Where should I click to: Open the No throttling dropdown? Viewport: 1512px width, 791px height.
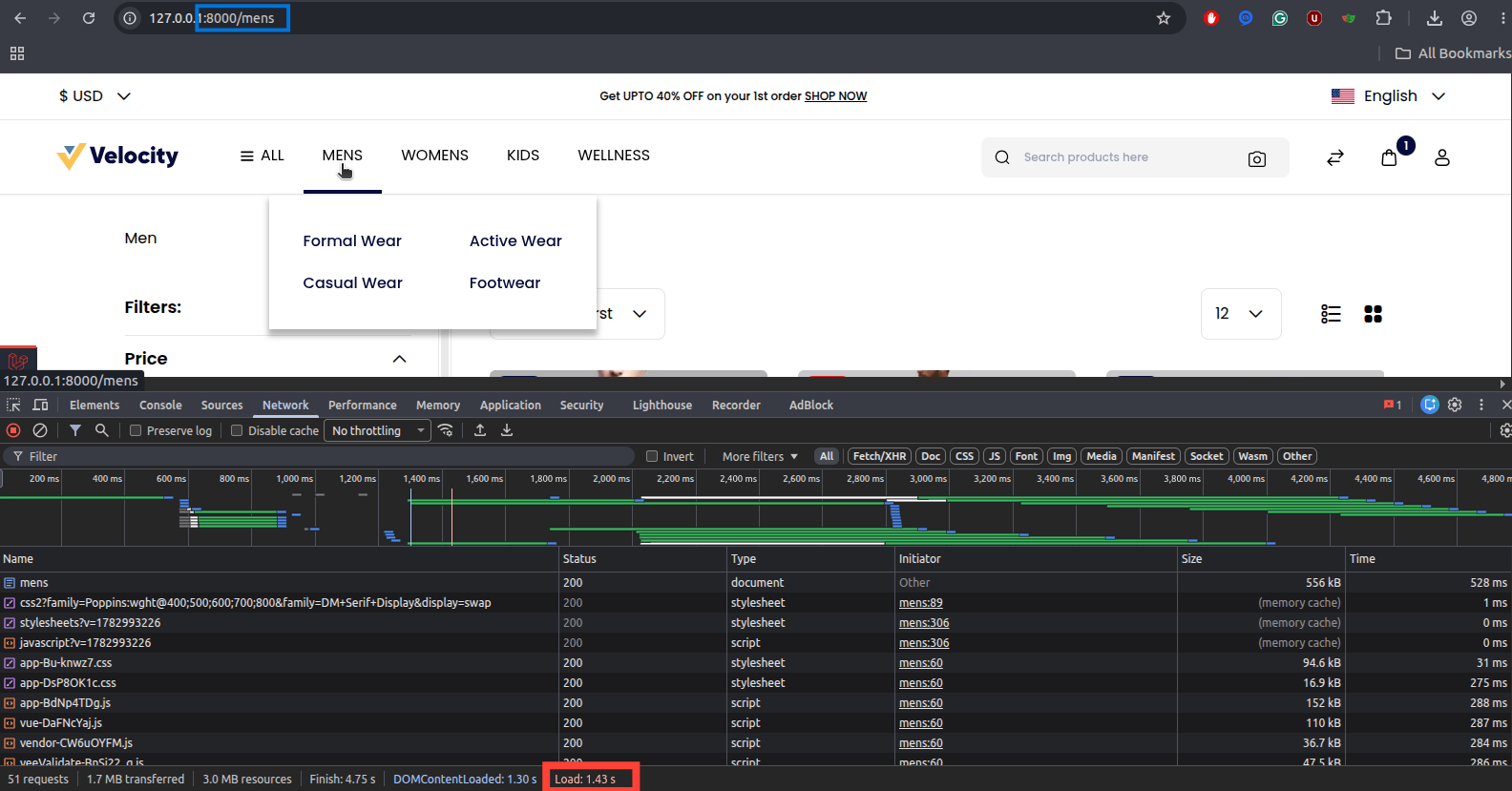click(x=378, y=430)
